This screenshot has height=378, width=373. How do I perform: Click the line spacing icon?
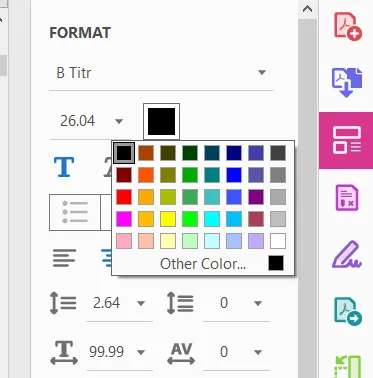tap(63, 303)
